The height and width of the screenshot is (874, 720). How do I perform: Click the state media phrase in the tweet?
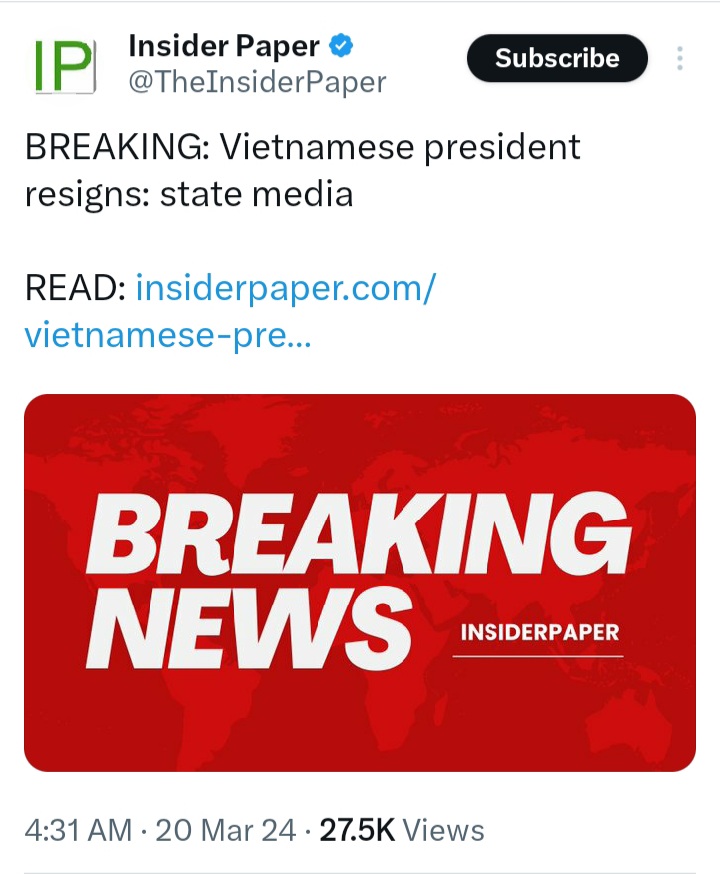(x=256, y=195)
